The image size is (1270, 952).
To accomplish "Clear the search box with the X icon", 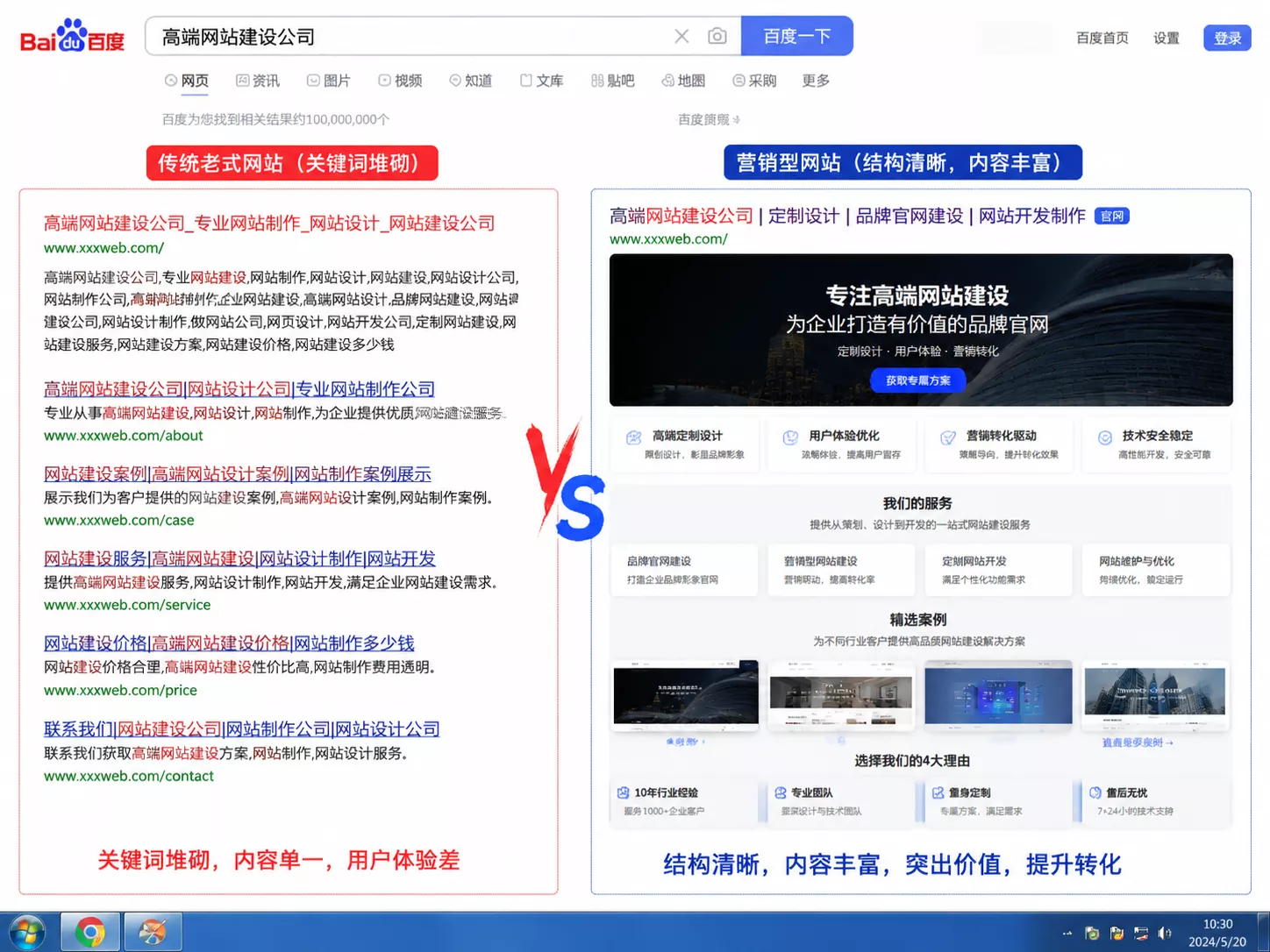I will (681, 36).
